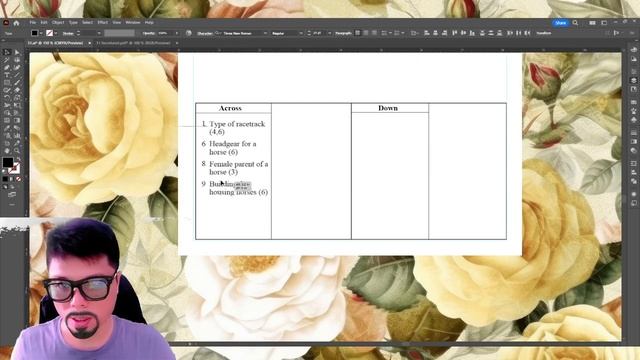The height and width of the screenshot is (360, 640).
Task: Choose the Lasso tool
Action: [17, 60]
